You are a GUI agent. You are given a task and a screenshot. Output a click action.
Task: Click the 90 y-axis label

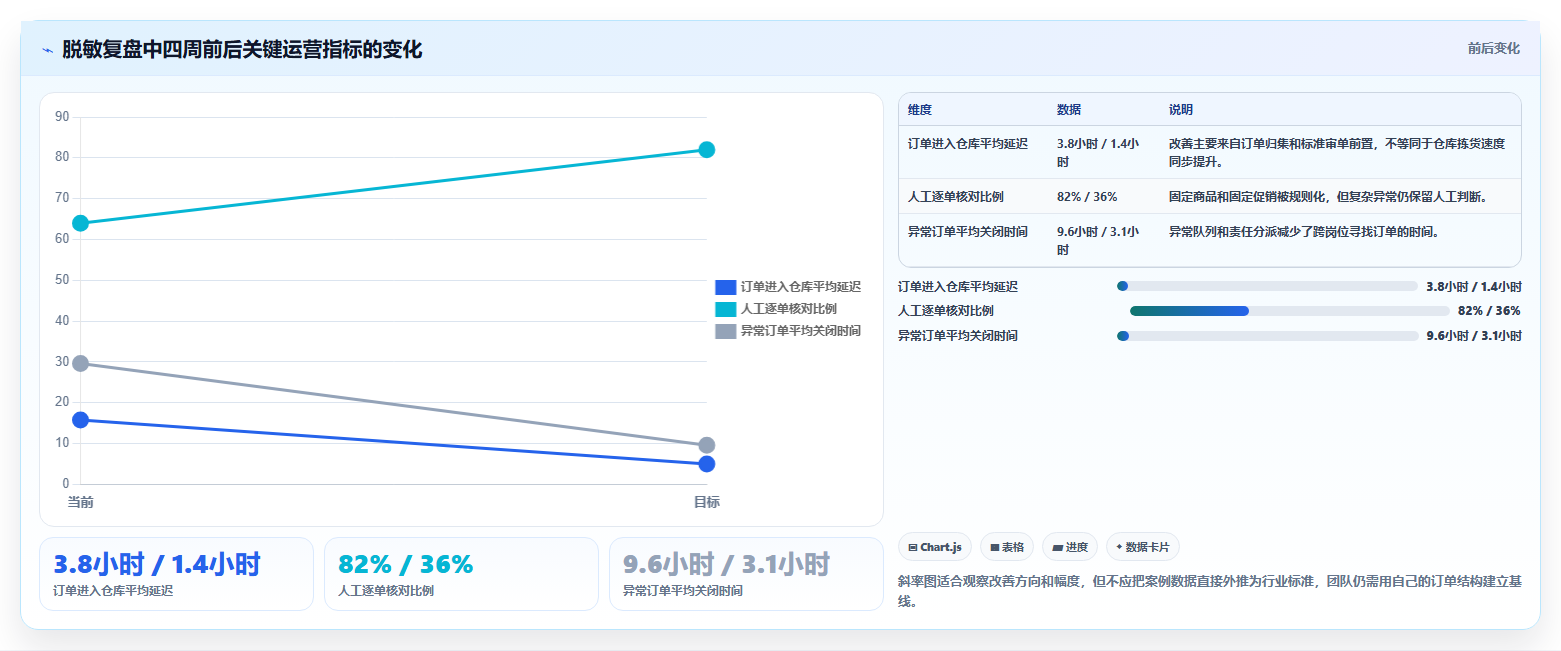62,117
